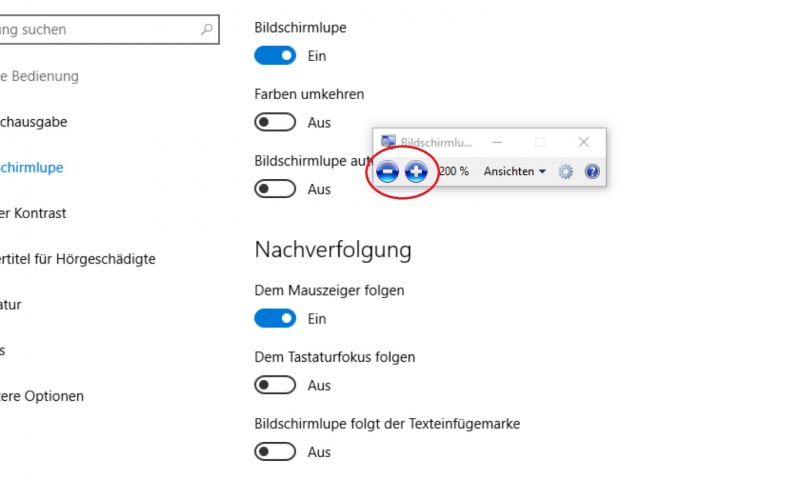Click the Bildschirmlupe window title icon
This screenshot has width=800, height=500.
coord(388,142)
